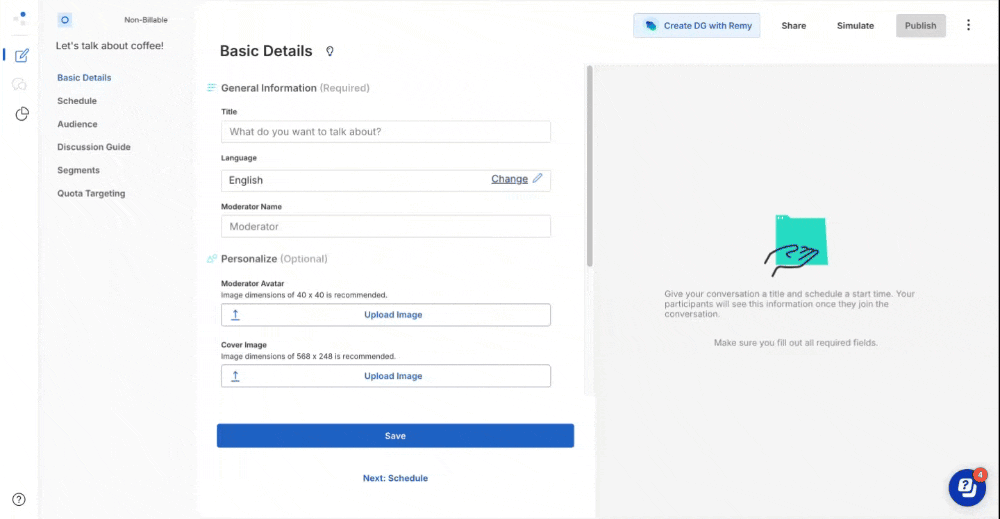Image resolution: width=1000 pixels, height=519 pixels.
Task: Follow the Next: Schedule link
Action: click(x=395, y=478)
